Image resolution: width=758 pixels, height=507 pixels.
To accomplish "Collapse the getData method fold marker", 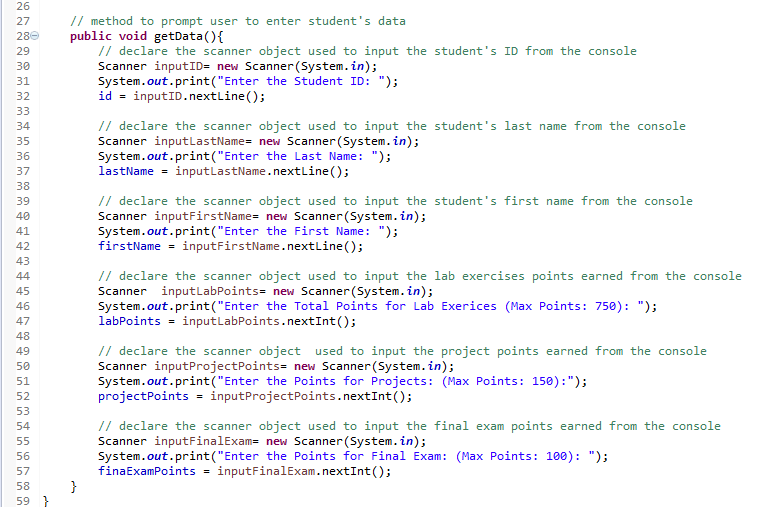I will [37, 36].
